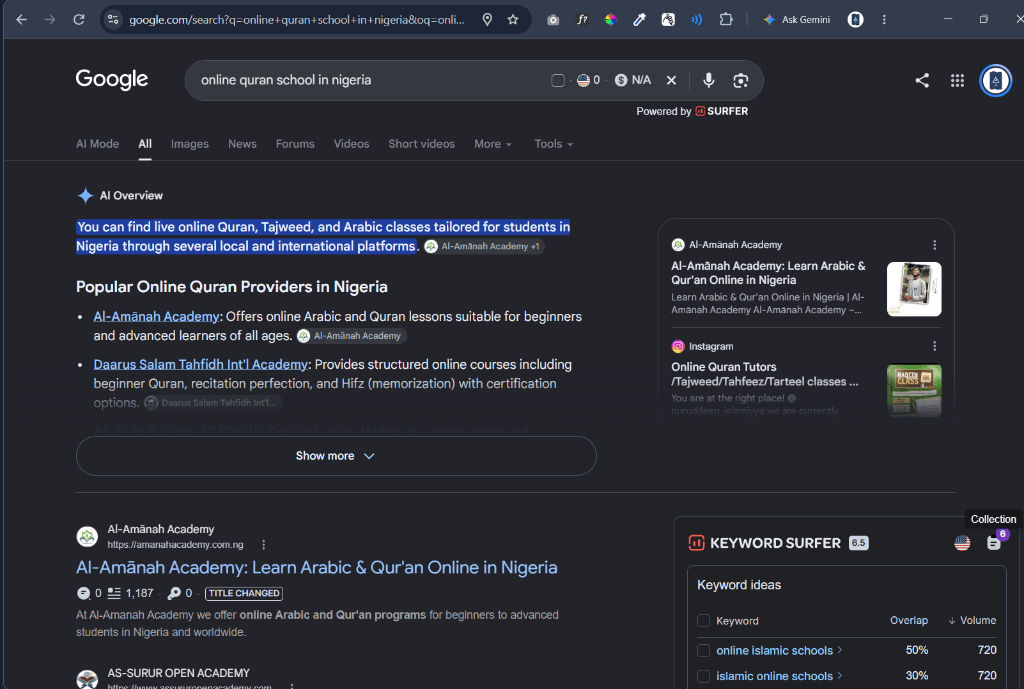Clear the search query with X
This screenshot has width=1024, height=689.
point(671,80)
